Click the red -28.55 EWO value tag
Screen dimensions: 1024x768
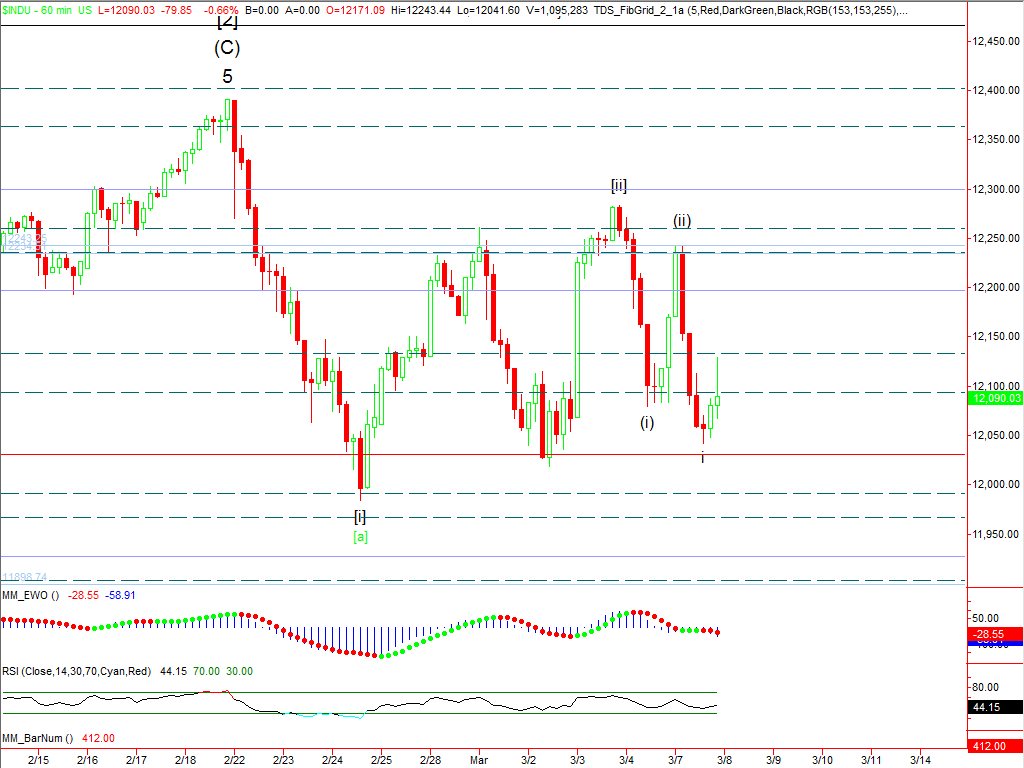(x=994, y=635)
